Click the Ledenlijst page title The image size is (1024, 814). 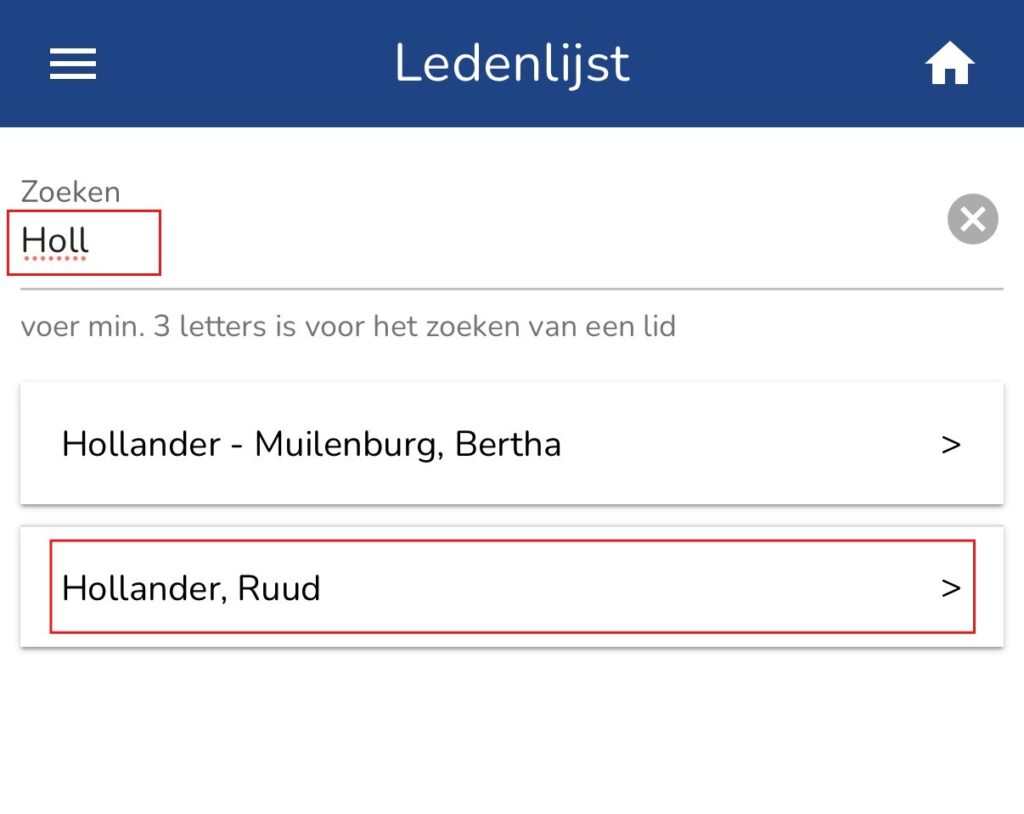point(512,64)
